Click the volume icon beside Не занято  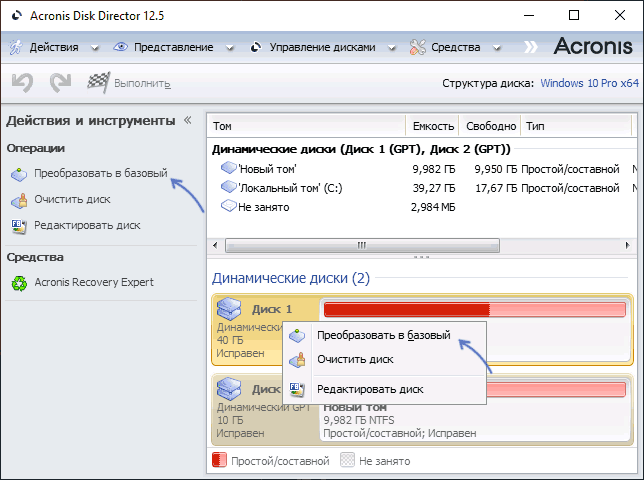[x=228, y=205]
